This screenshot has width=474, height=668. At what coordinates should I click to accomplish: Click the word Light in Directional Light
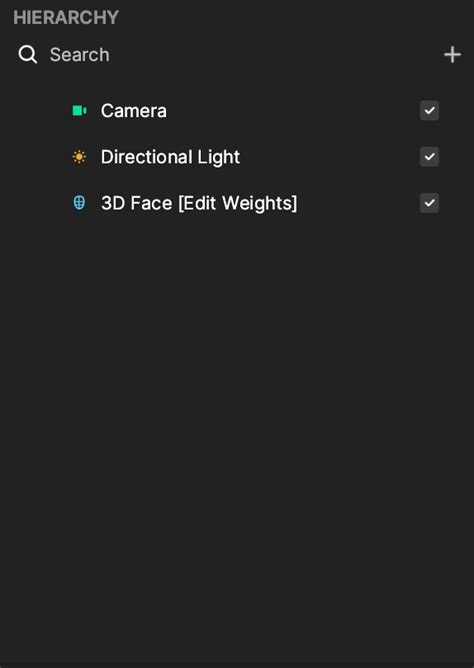[x=218, y=157]
